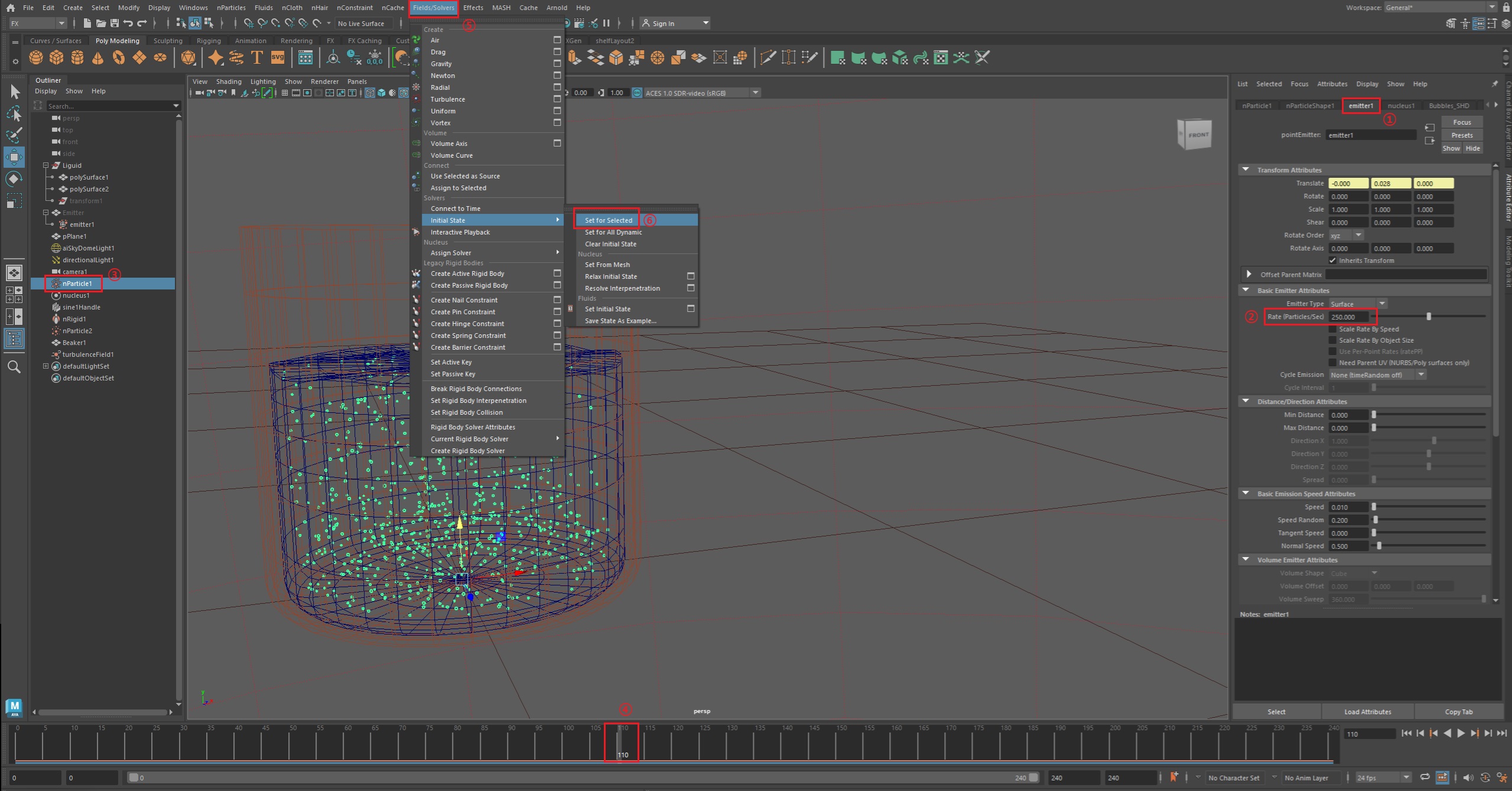This screenshot has height=791, width=1512.
Task: Collapse Basic Emitter Attributes section
Action: coord(1246,290)
